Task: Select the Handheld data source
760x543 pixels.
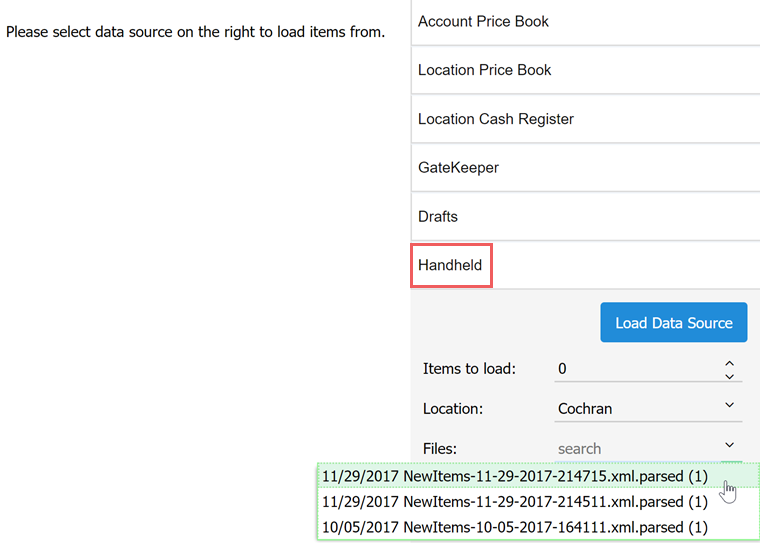Action: pyautogui.click(x=586, y=265)
